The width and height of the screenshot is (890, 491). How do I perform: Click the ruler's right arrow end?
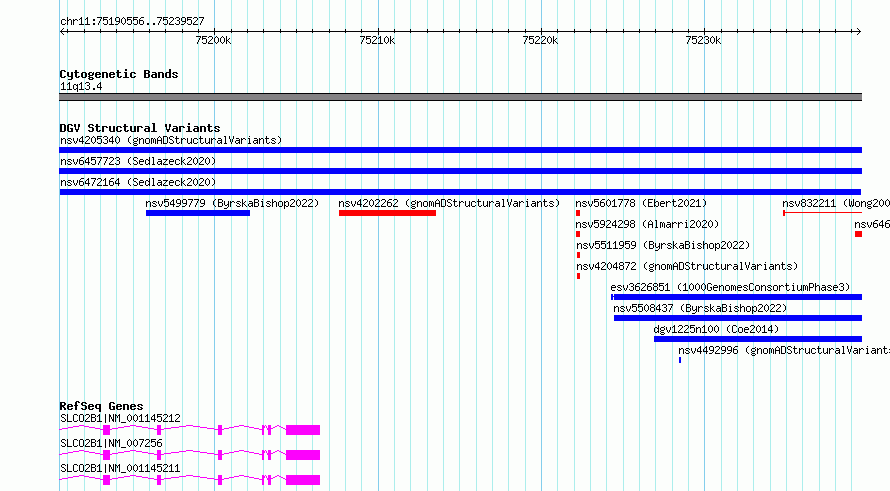point(859,32)
